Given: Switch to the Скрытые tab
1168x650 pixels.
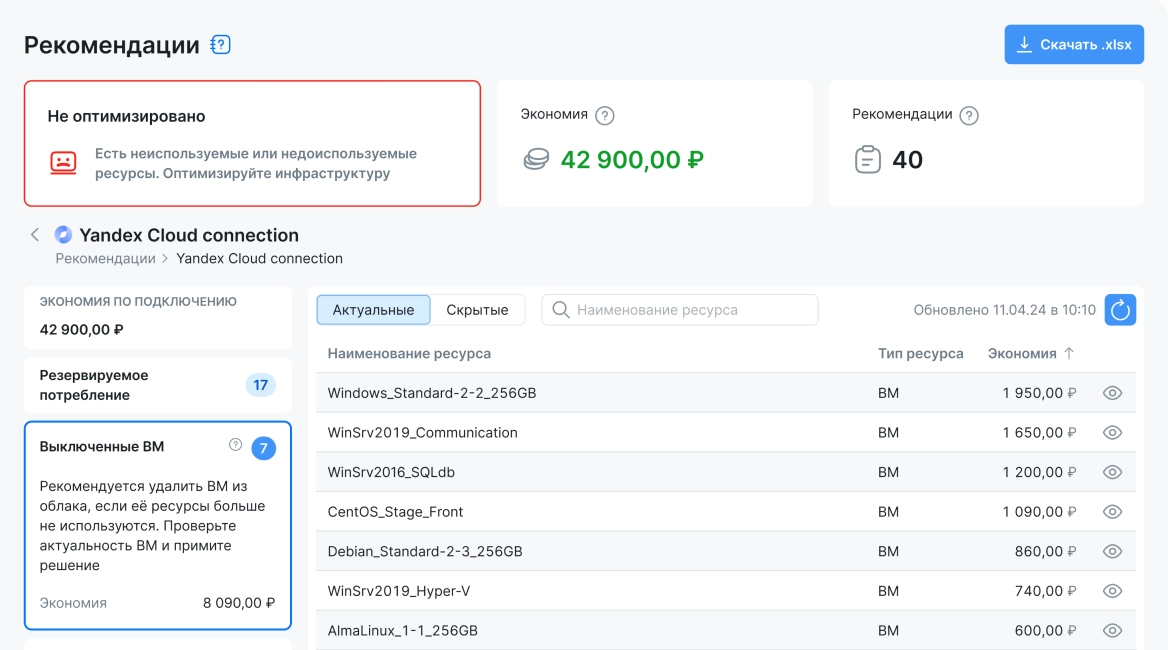Looking at the screenshot, I should 478,310.
